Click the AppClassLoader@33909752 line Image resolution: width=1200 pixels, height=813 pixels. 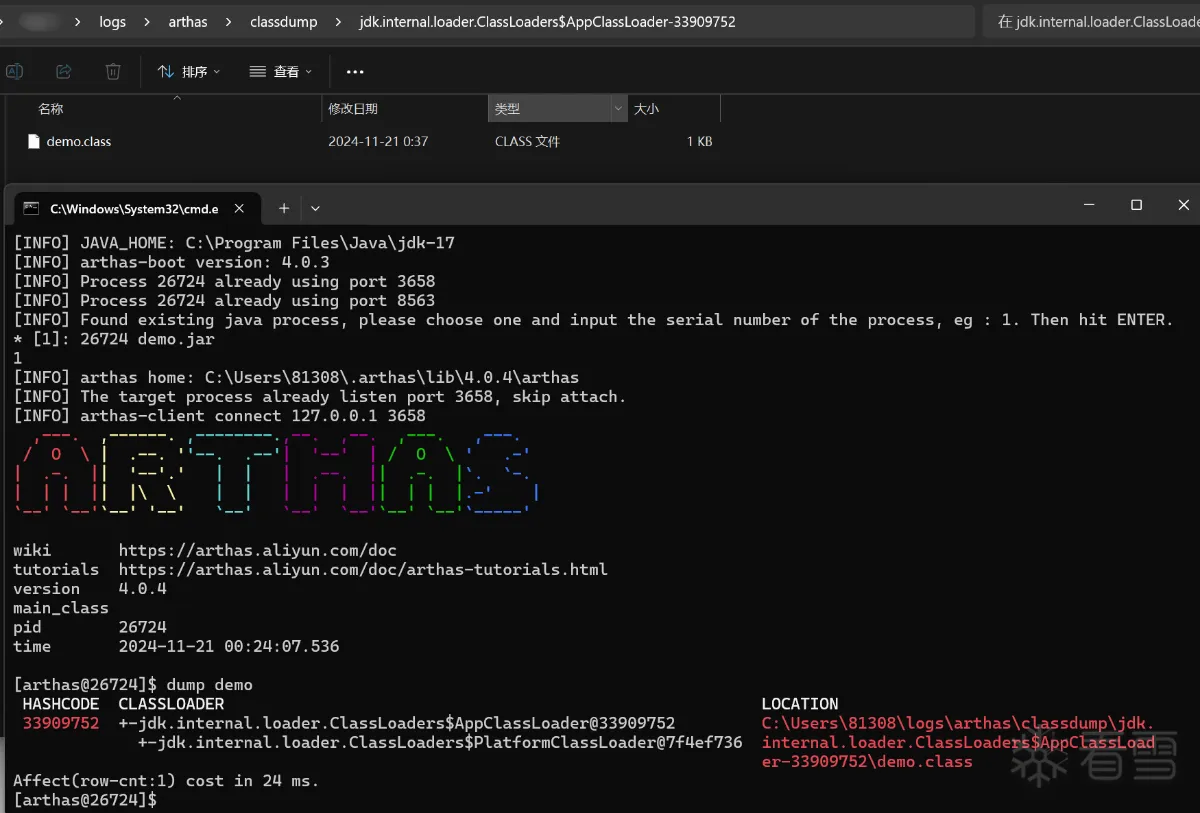coord(397,723)
